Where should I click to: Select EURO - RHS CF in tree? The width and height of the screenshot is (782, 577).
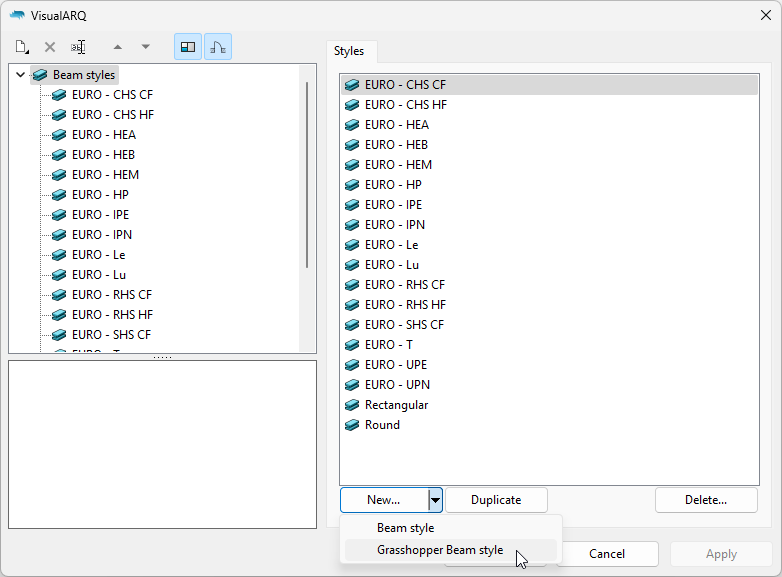pyautogui.click(x=112, y=295)
